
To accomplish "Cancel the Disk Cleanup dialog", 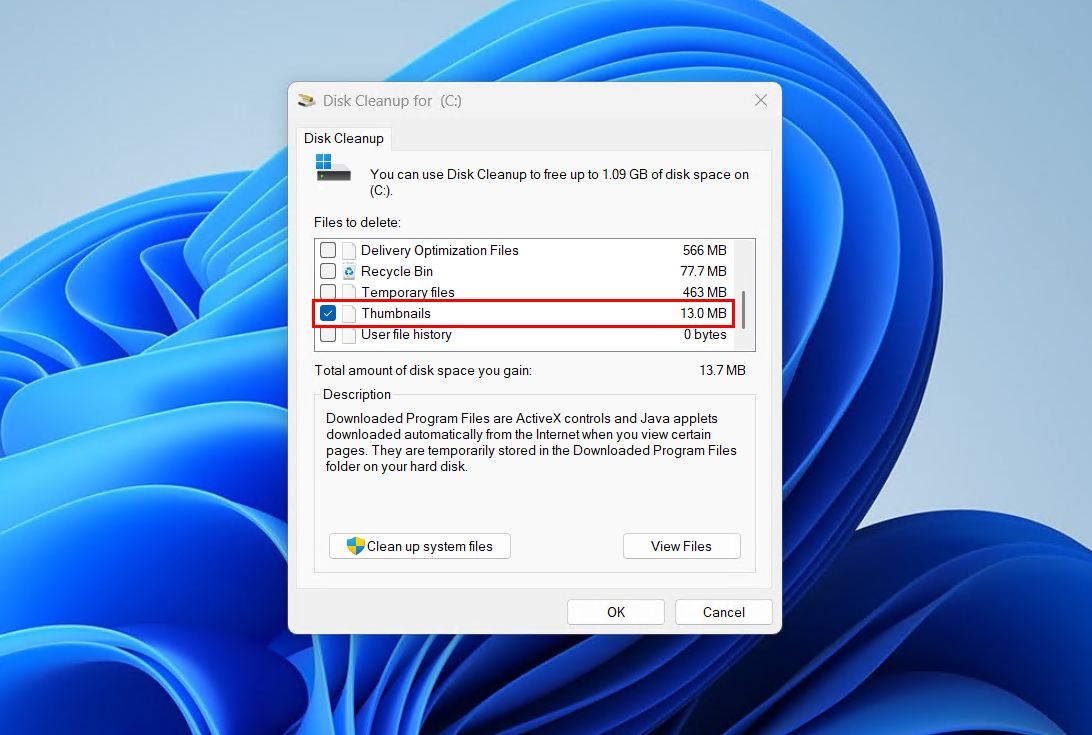I will (x=724, y=612).
